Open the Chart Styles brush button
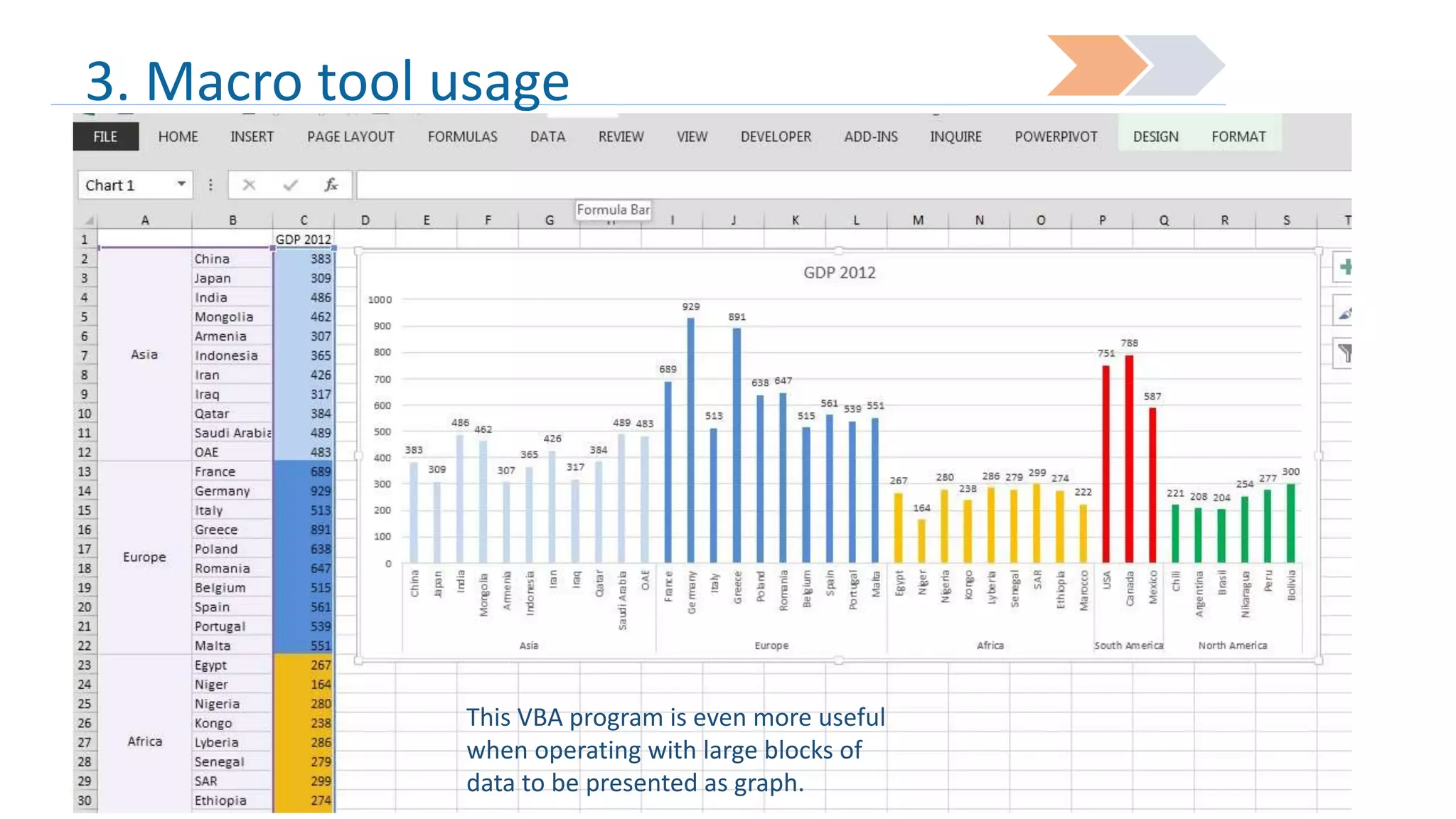1456x819 pixels. [x=1344, y=311]
